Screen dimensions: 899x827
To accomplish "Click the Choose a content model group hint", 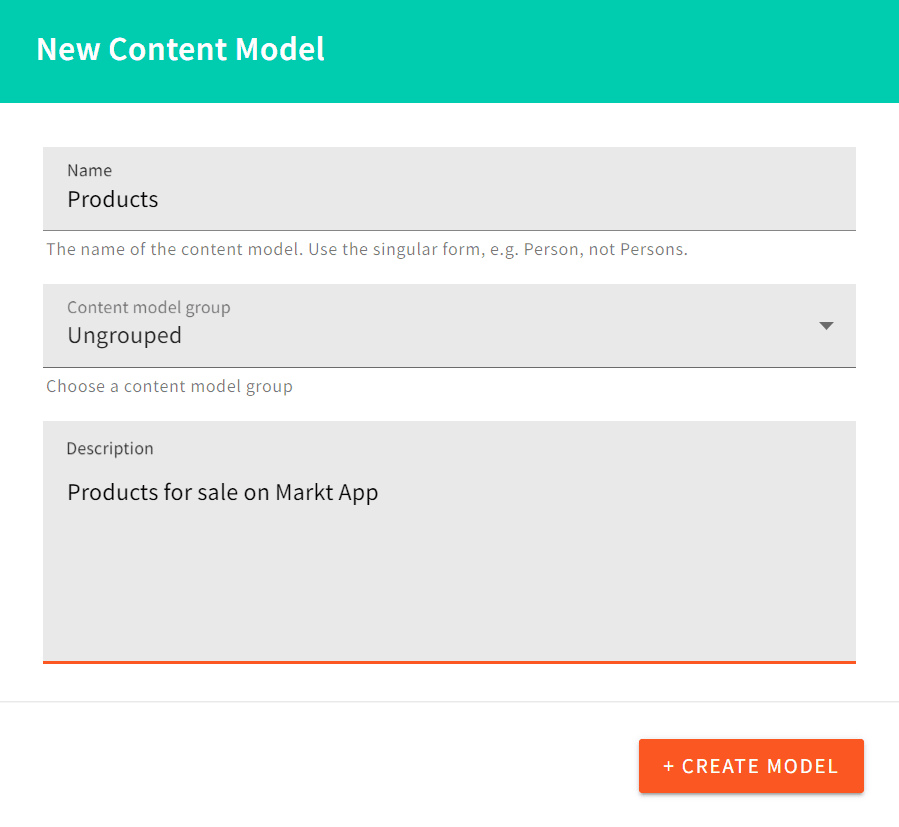I will pos(169,386).
